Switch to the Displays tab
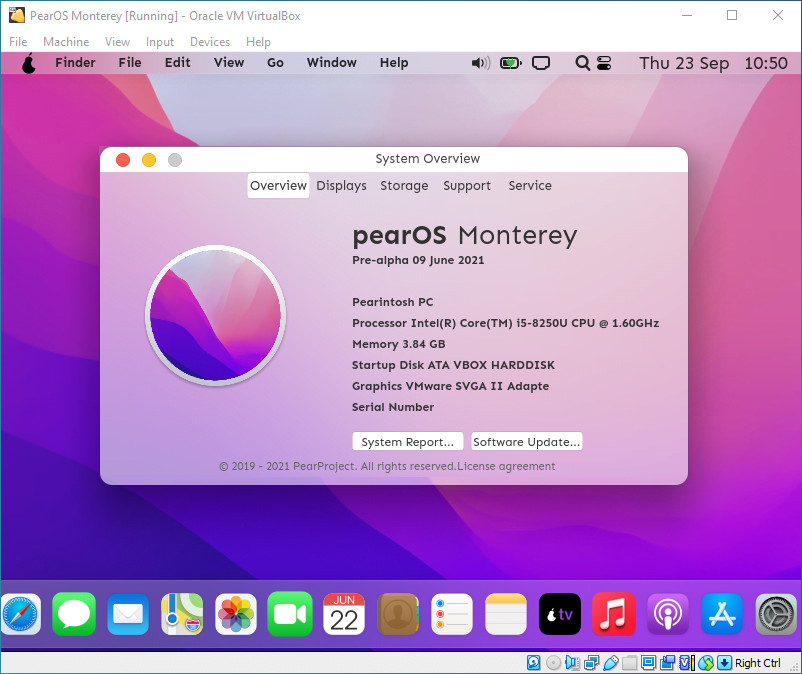Image resolution: width=802 pixels, height=674 pixels. [x=341, y=186]
